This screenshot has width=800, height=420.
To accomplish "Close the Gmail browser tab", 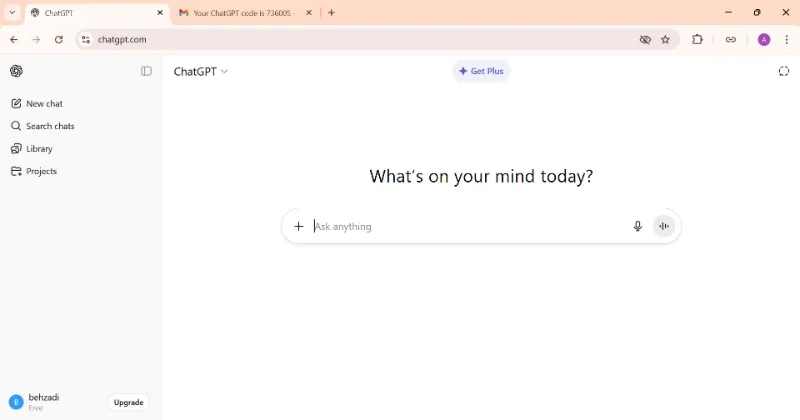I will tap(309, 13).
